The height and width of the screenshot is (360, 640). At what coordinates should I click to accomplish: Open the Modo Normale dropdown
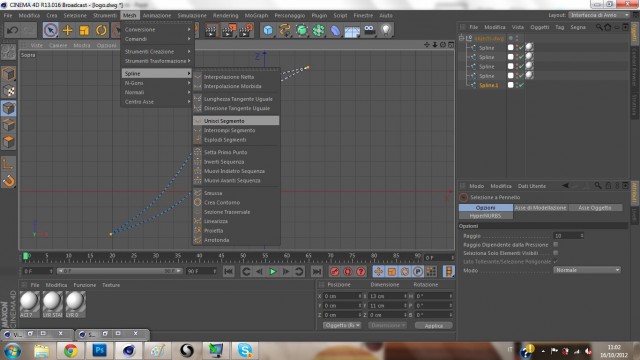click(x=587, y=270)
